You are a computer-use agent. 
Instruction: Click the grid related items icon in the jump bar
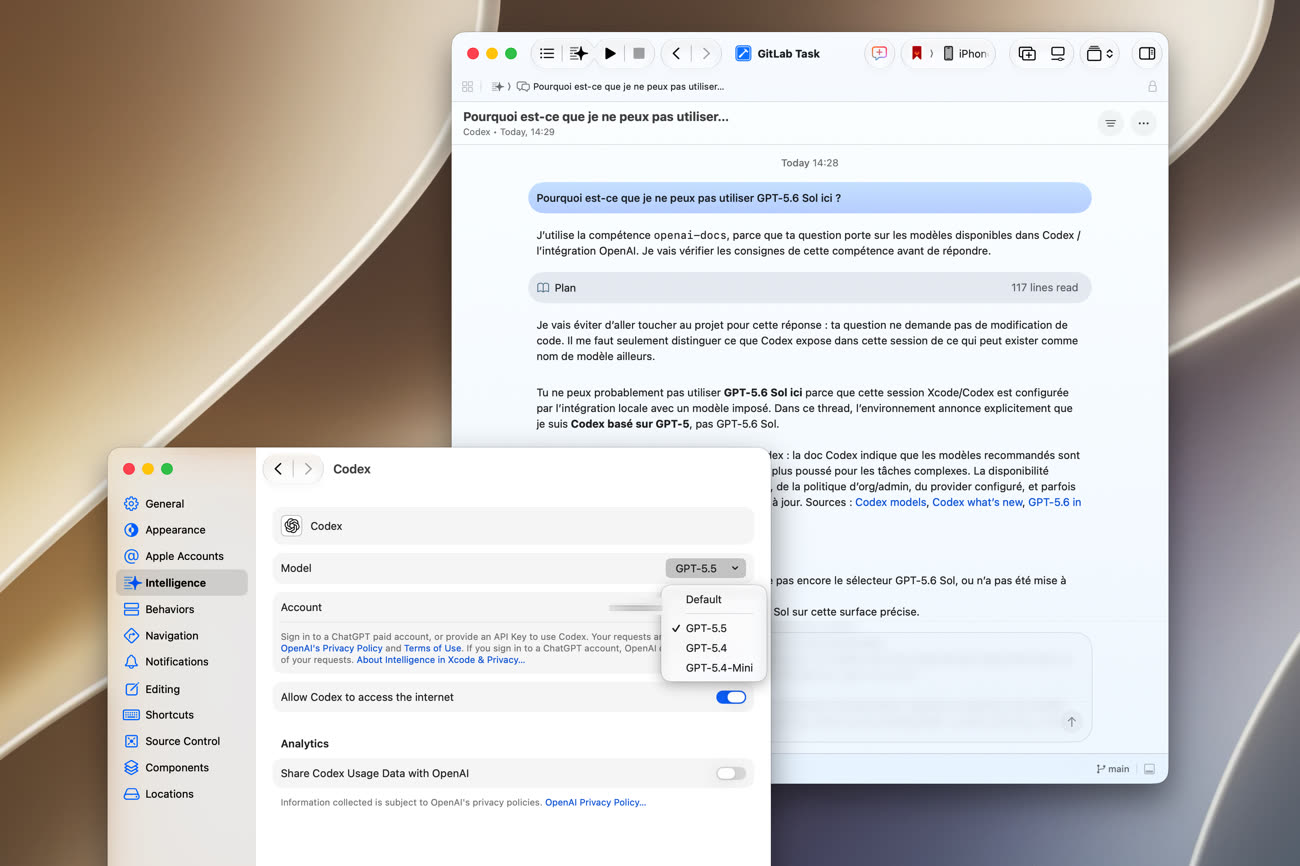pos(467,87)
